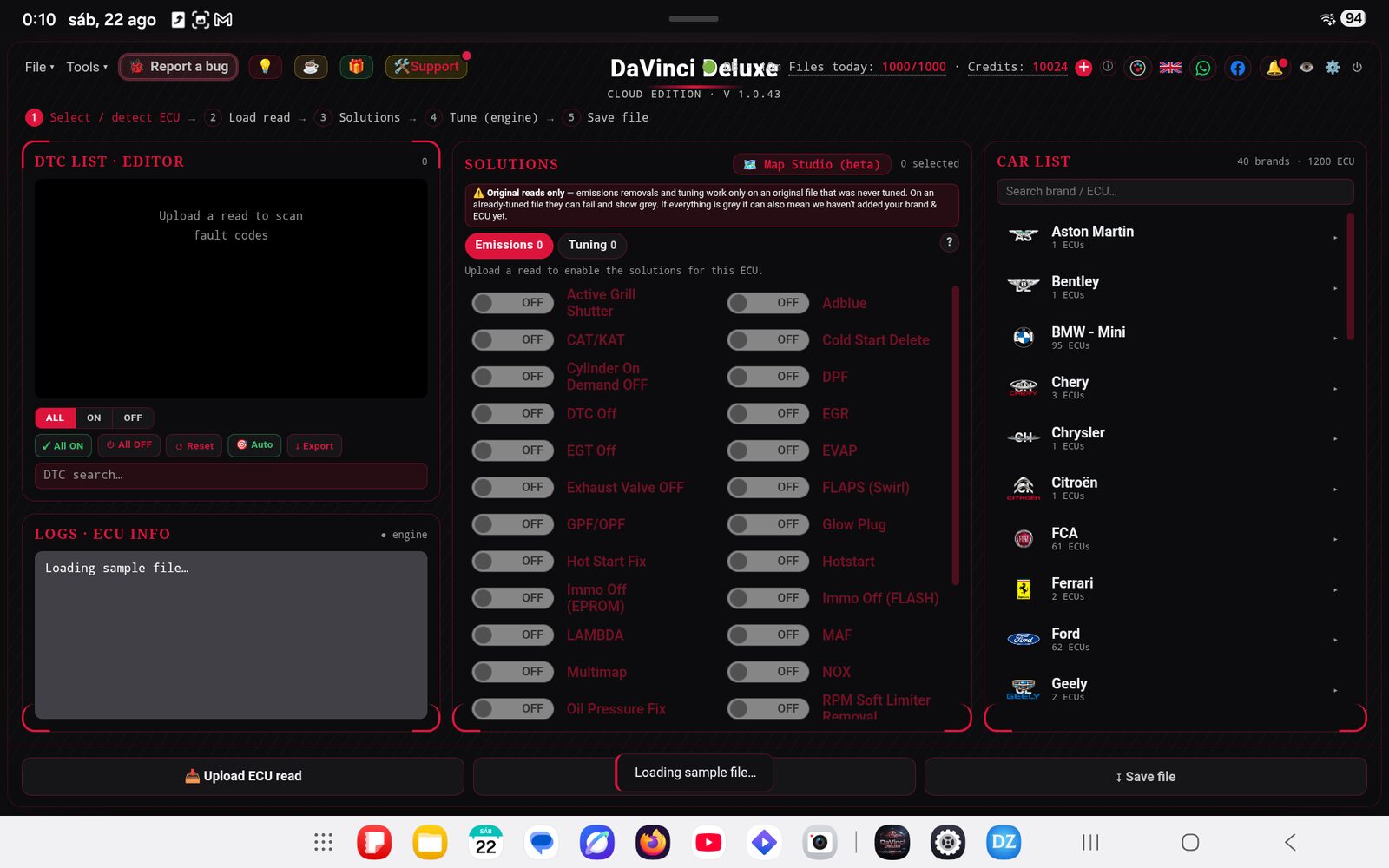Viewport: 1389px width, 868px height.
Task: Click the red add credits plus button
Action: [x=1083, y=67]
